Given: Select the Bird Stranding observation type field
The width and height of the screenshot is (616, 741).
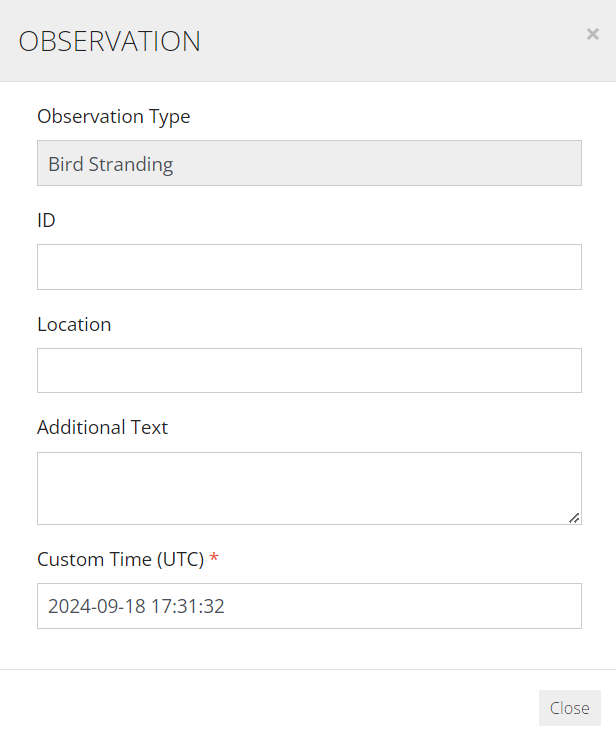Looking at the screenshot, I should [309, 163].
